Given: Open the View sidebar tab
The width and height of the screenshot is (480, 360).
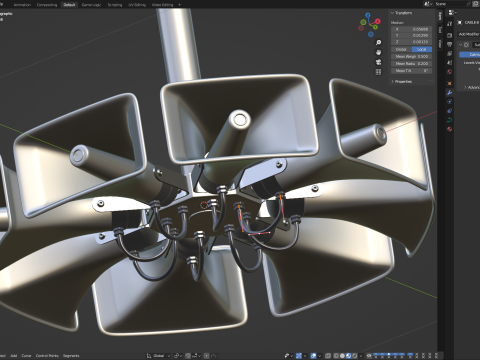Looking at the screenshot, I should click(440, 43).
